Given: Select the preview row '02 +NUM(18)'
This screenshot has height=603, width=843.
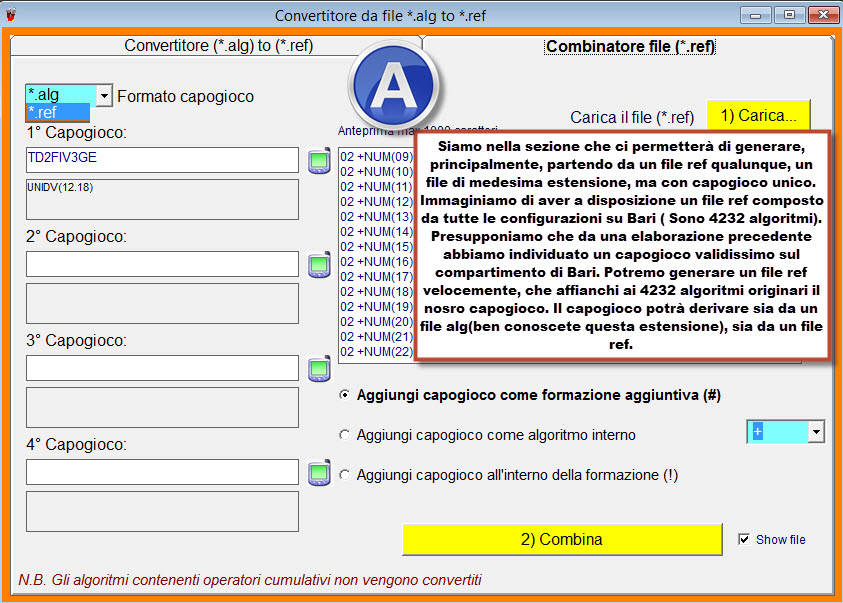Looking at the screenshot, I should point(377,292).
